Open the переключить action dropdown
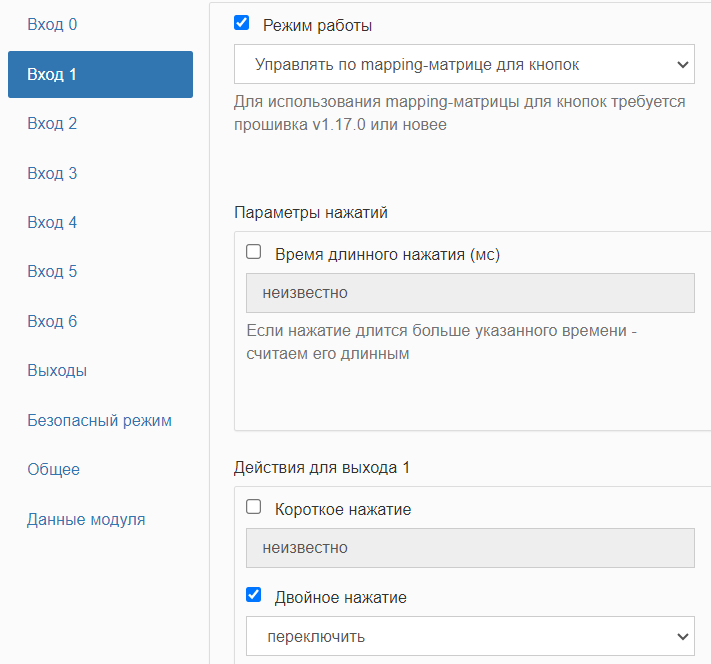 [x=470, y=636]
